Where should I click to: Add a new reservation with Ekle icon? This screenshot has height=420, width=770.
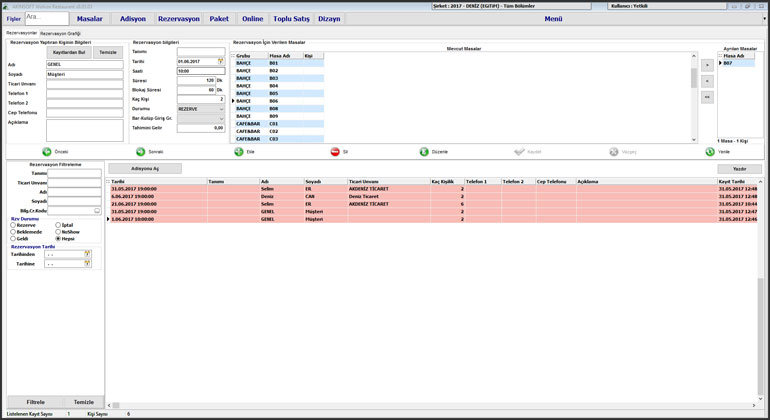pos(239,152)
